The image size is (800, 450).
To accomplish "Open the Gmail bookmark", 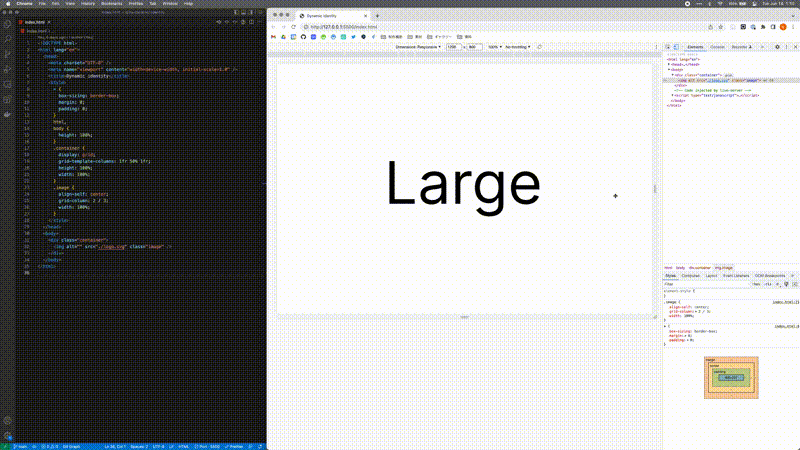I will click(273, 37).
